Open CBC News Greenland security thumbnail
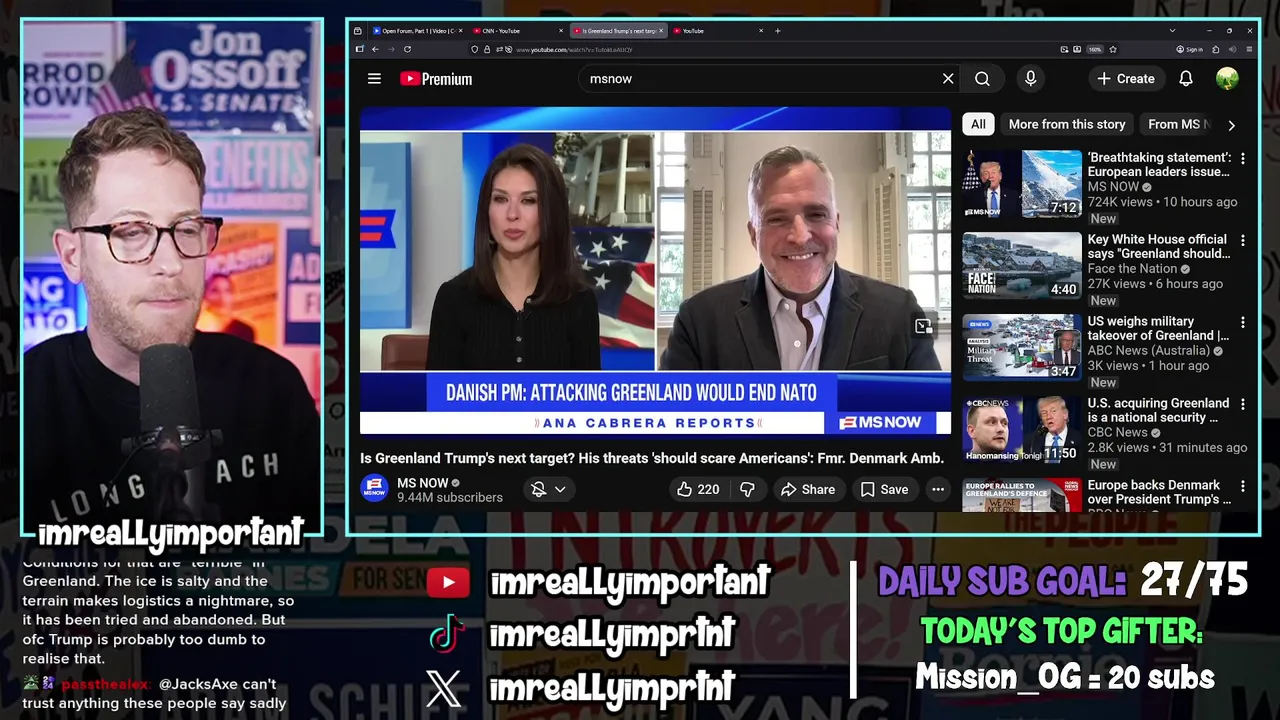1280x720 pixels. [x=1022, y=430]
